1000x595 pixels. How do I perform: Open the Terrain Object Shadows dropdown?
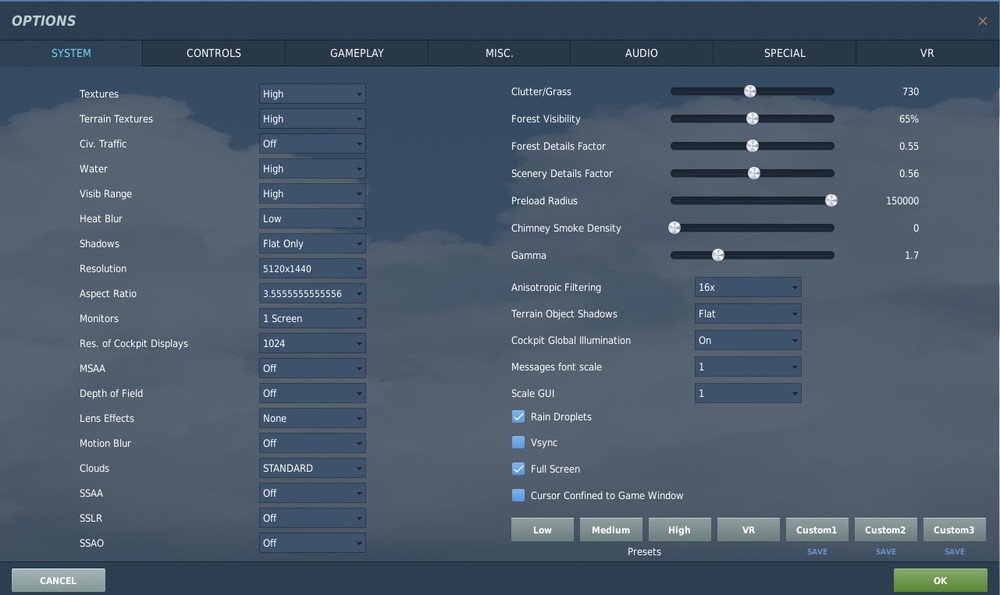(x=748, y=313)
